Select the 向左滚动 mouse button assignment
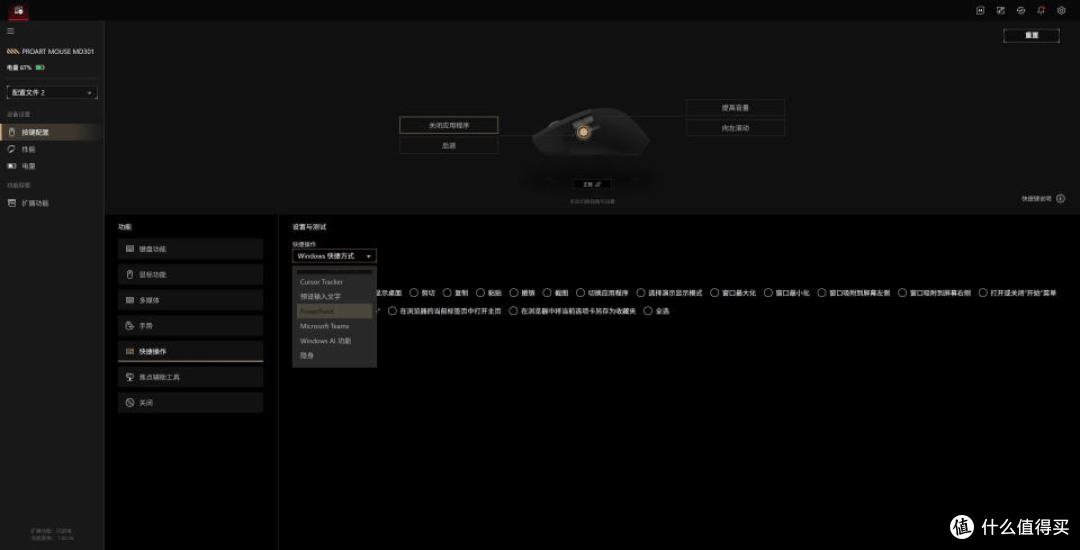1080x550 pixels. tap(735, 128)
